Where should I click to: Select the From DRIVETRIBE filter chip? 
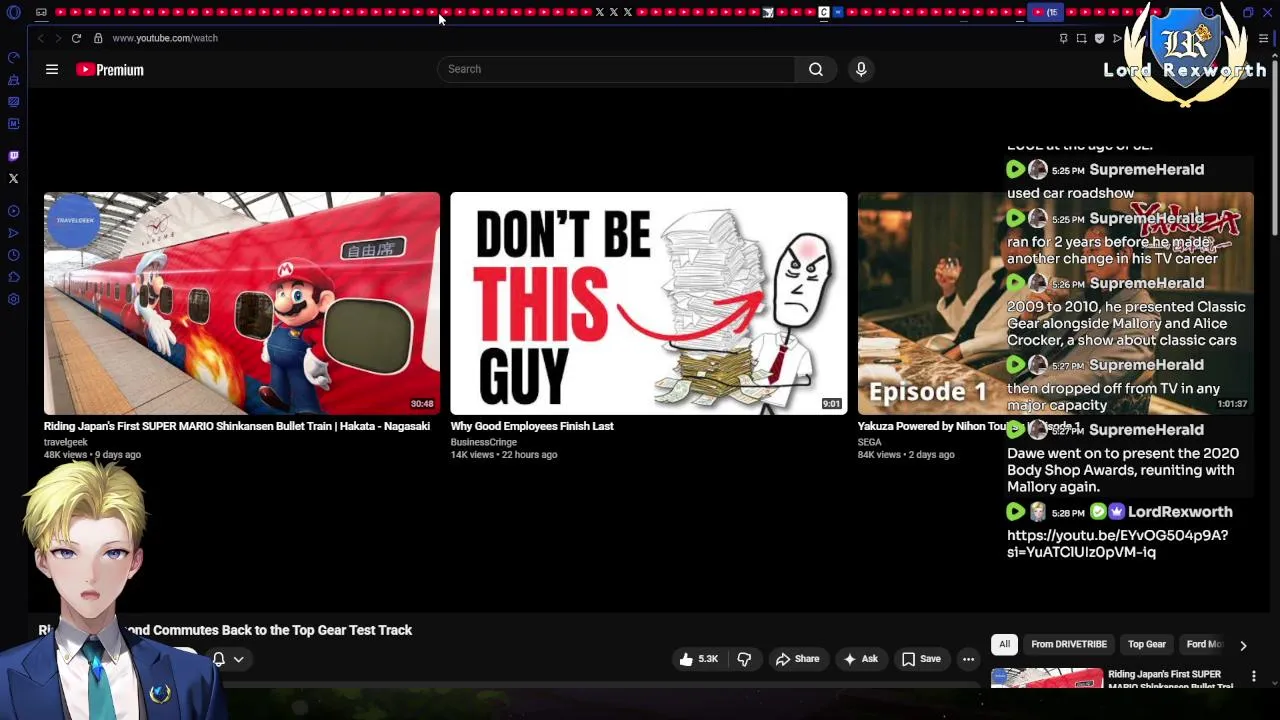click(x=1068, y=645)
